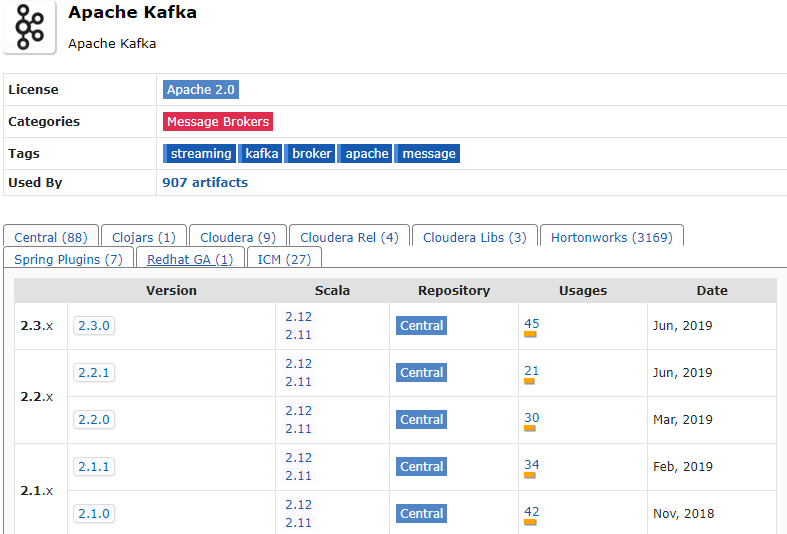Switch to the Cloudera Rel (4) tab

pyautogui.click(x=349, y=237)
